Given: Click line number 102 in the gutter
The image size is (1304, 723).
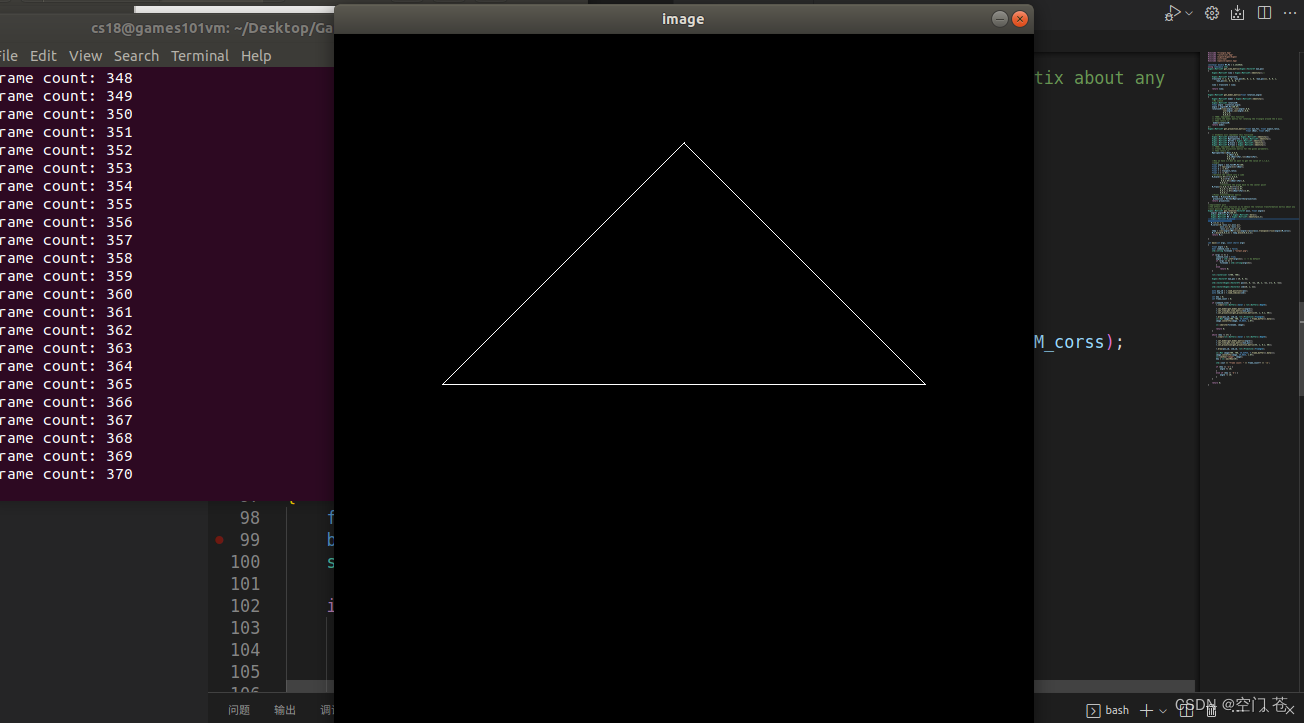Looking at the screenshot, I should (245, 606).
